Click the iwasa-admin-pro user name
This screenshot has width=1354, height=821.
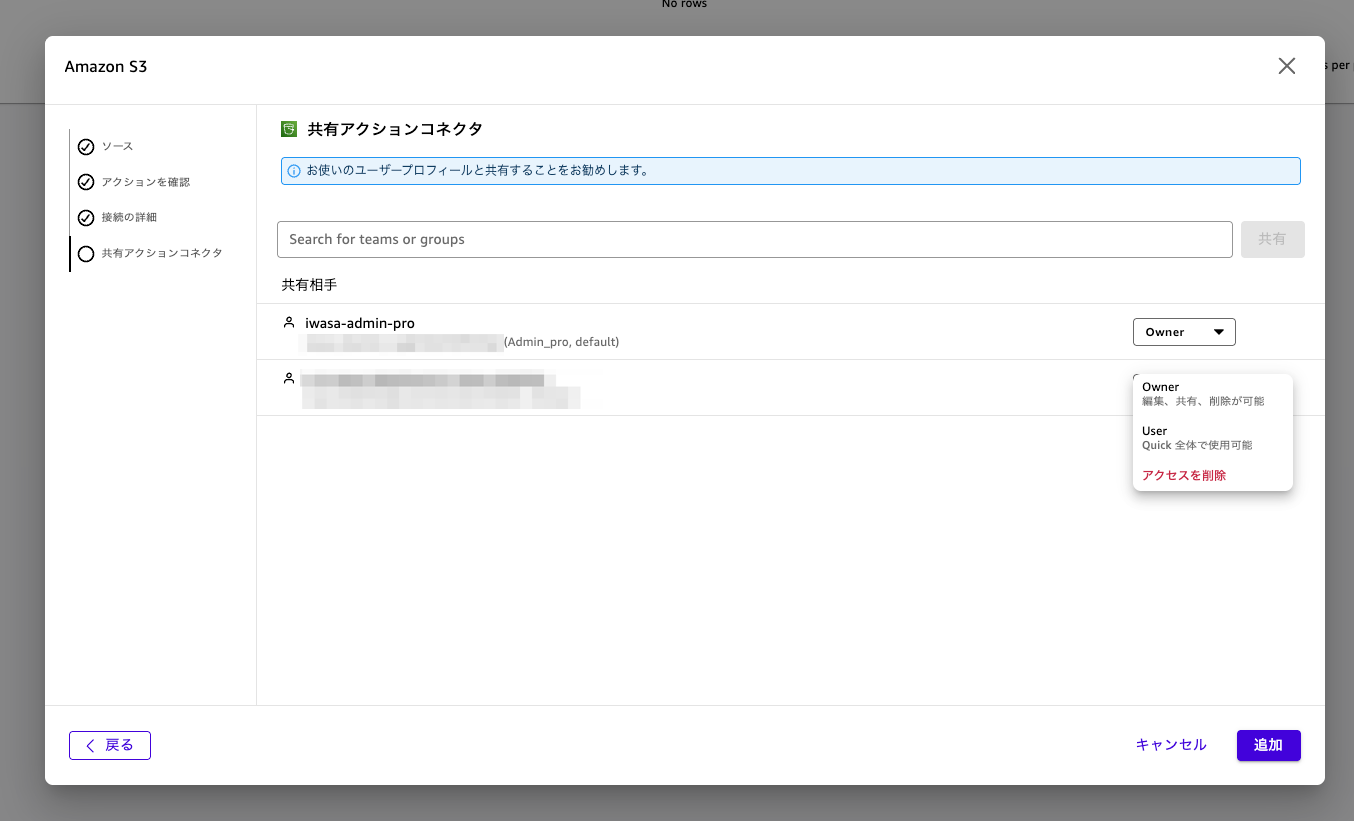[360, 323]
